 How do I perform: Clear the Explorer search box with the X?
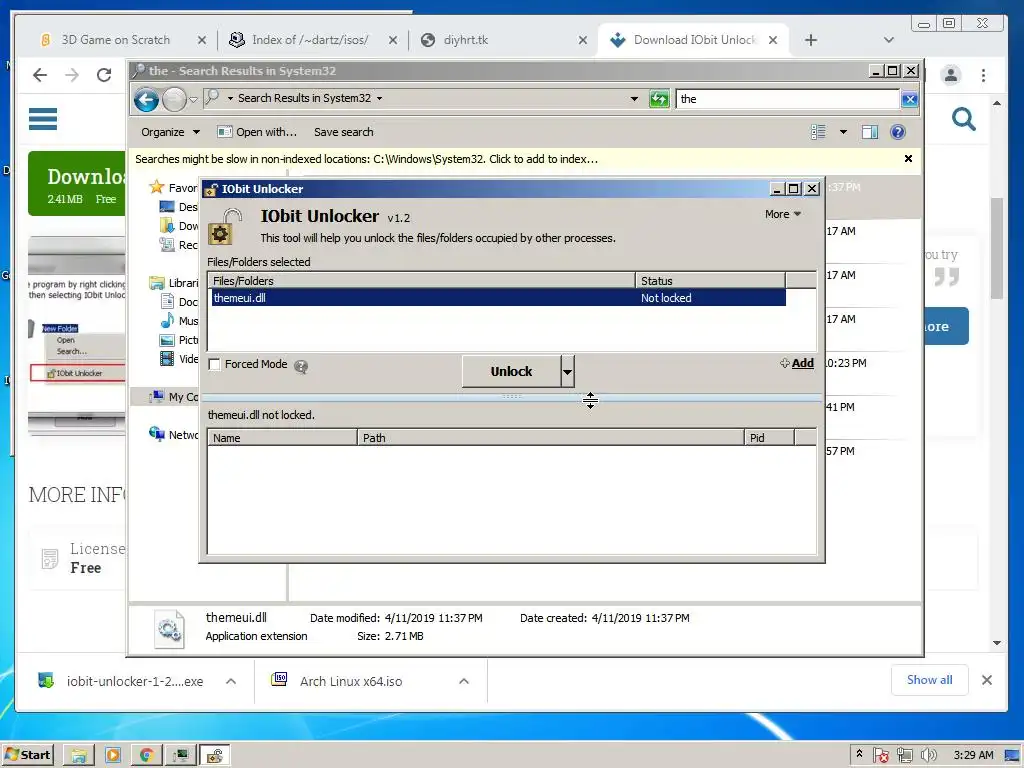pos(909,99)
